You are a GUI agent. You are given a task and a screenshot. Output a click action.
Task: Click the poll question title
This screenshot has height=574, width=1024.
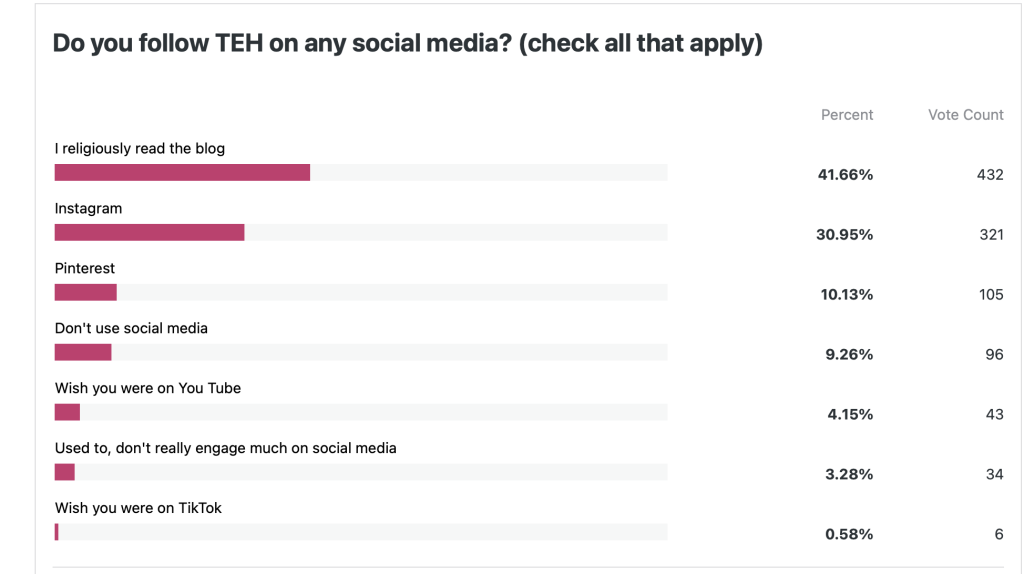(x=407, y=44)
